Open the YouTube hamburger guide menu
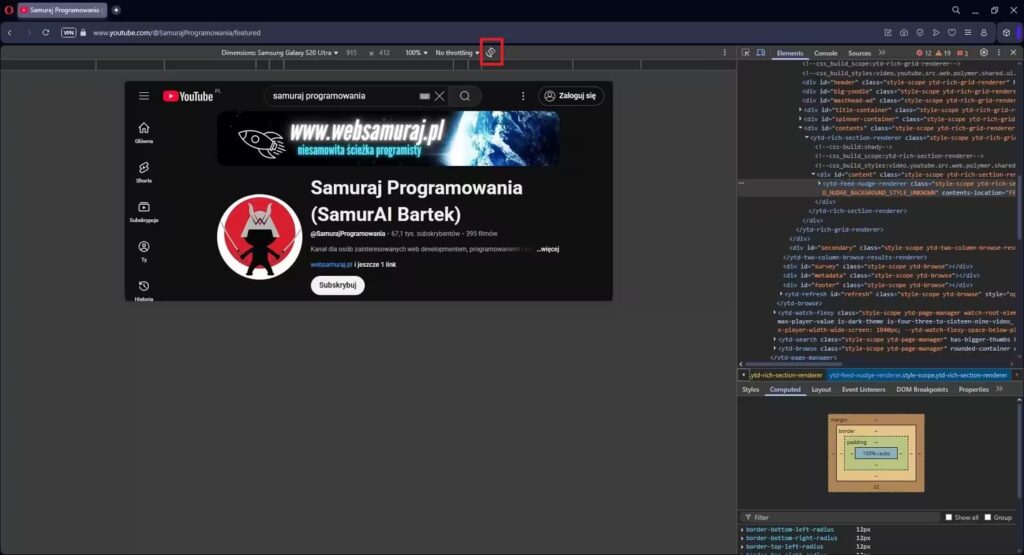 click(144, 96)
